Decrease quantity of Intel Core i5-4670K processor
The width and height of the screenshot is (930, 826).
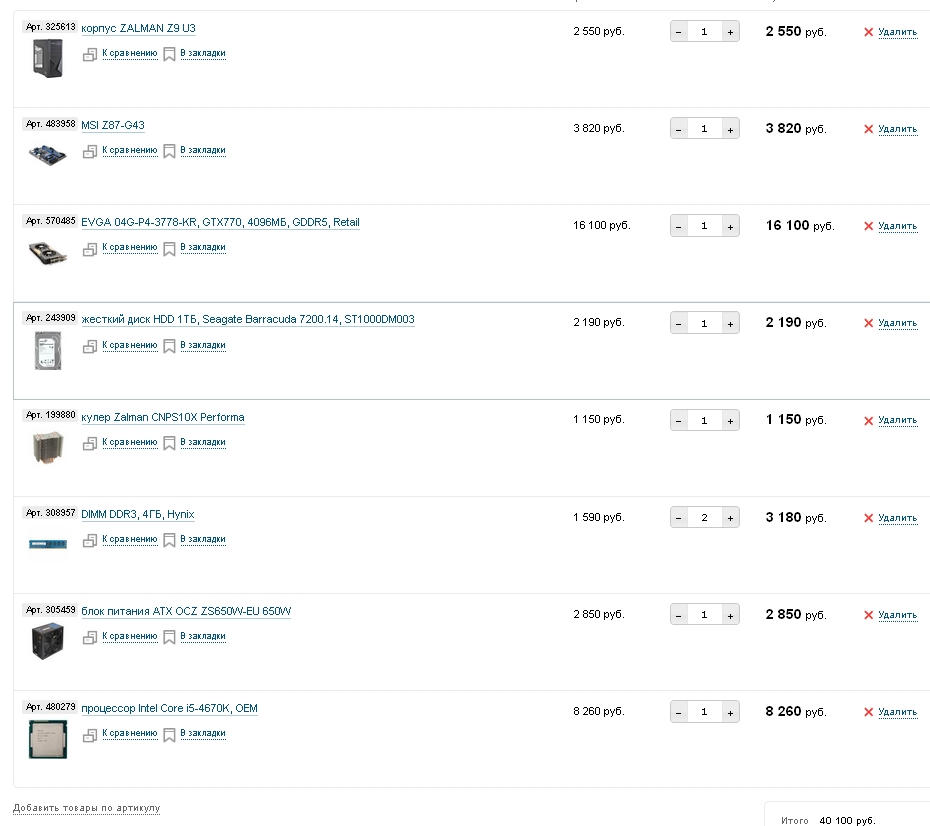(x=679, y=712)
